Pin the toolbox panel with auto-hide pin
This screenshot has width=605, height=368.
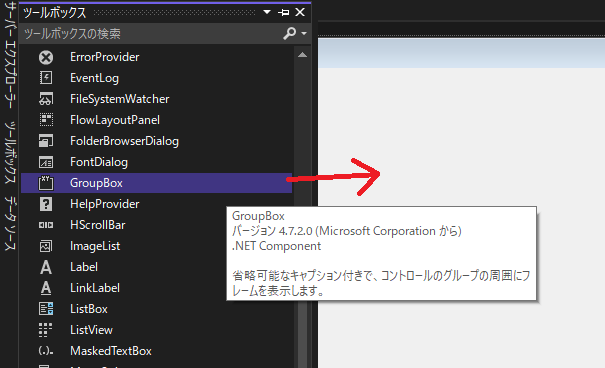284,12
